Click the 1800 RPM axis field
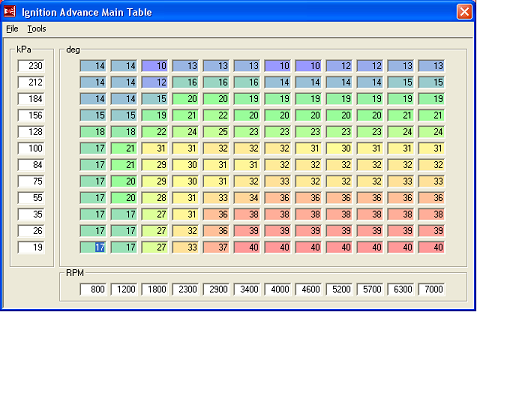The image size is (528, 396). (x=155, y=289)
